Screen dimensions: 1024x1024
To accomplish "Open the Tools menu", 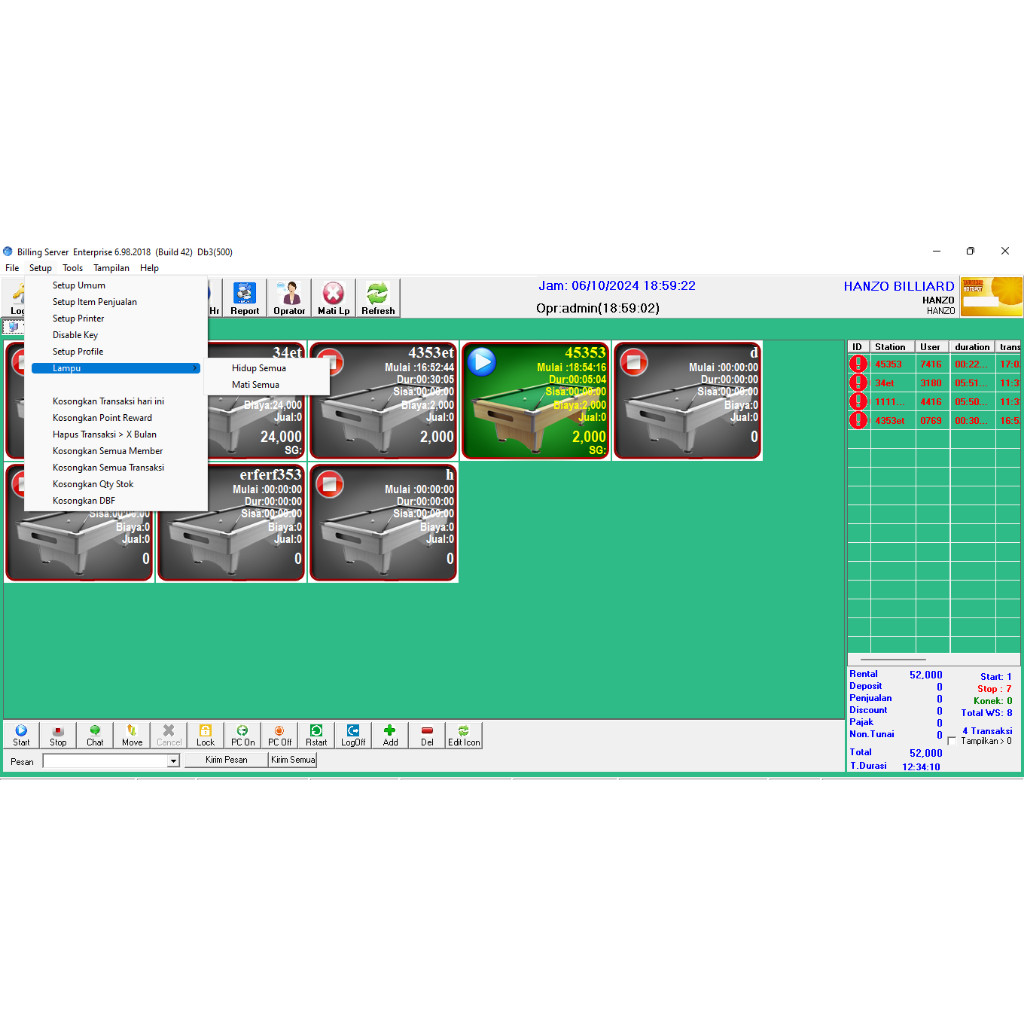I will click(72, 268).
